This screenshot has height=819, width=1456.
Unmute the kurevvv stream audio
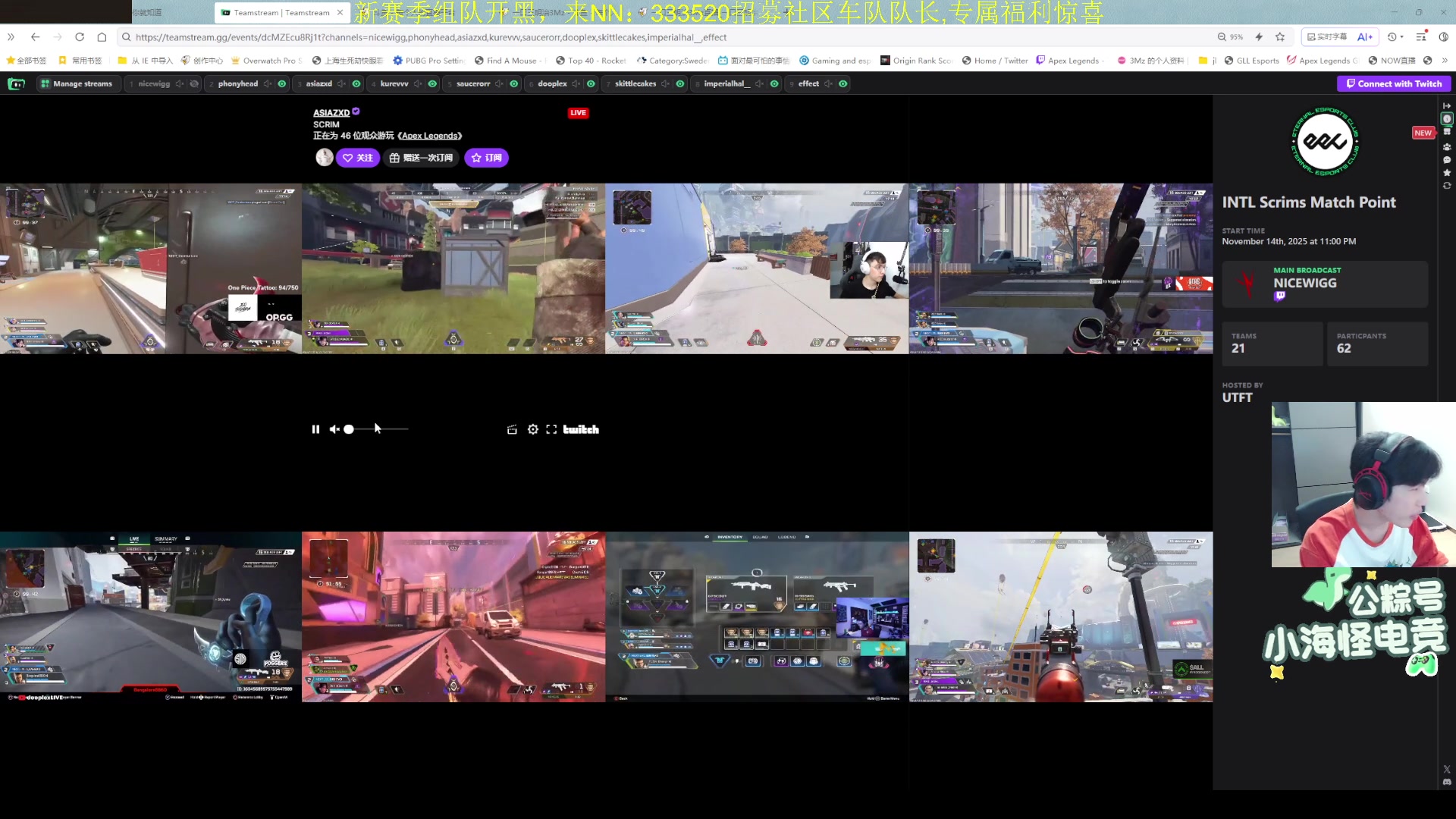click(418, 84)
